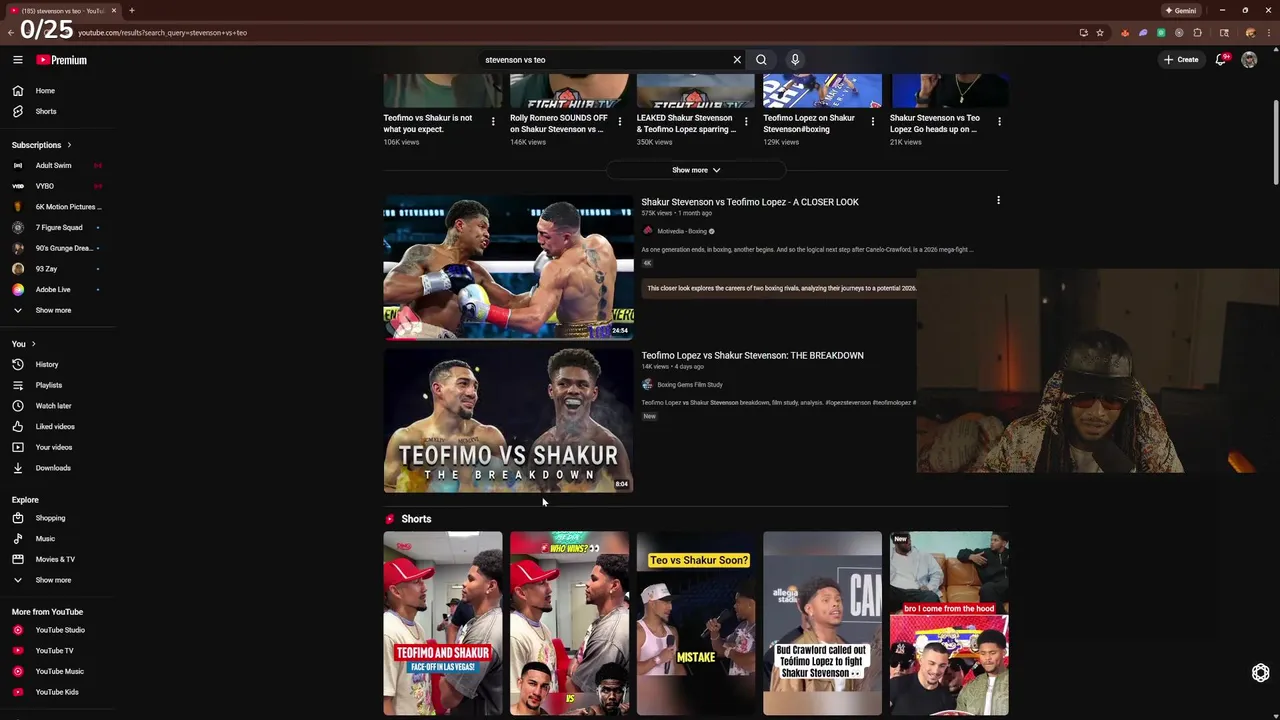Play 'A CLOSER LOOK' video thumbnail
The image size is (1280, 720).
click(508, 267)
